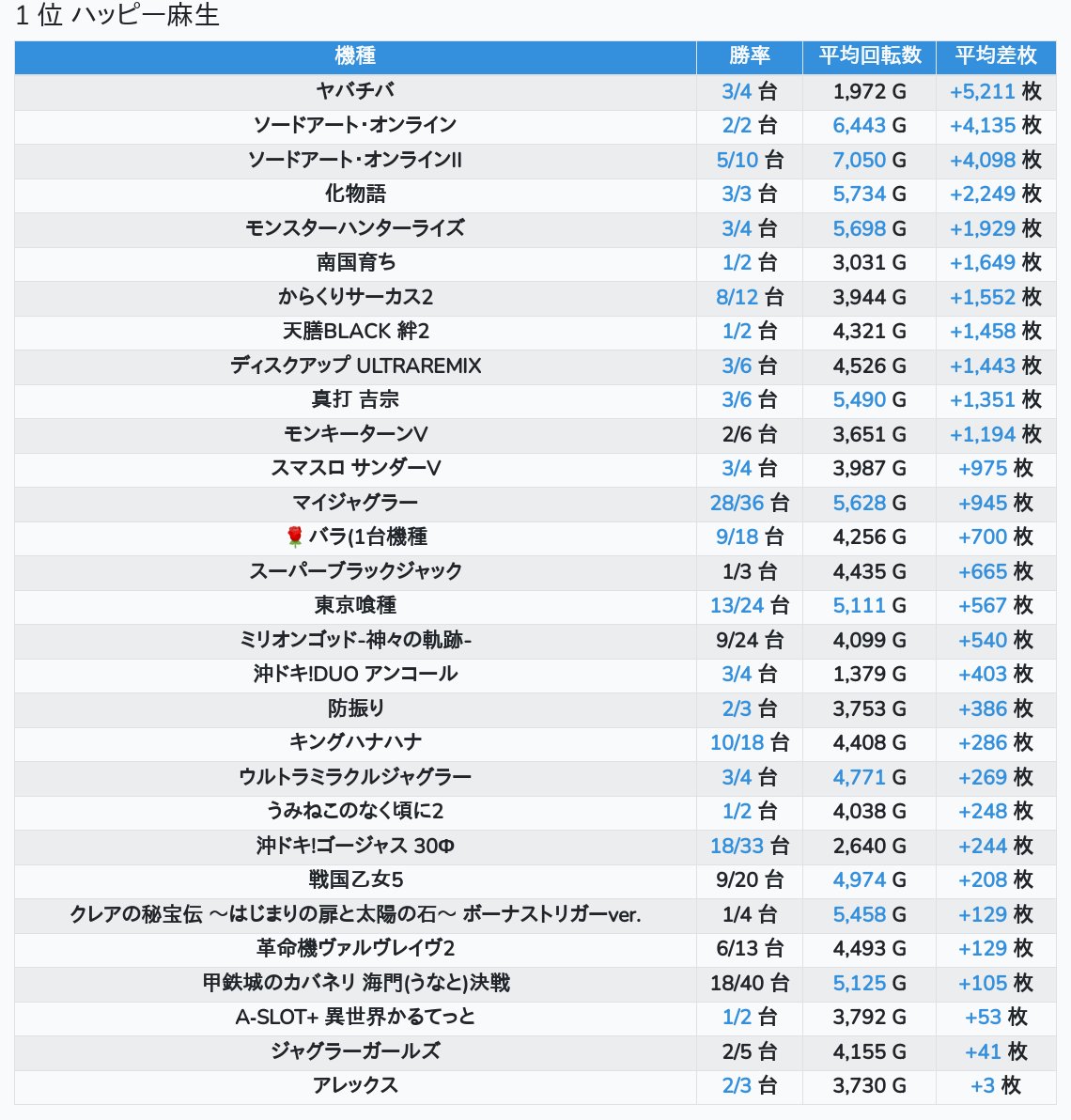Open the 4,974 G link
The height and width of the screenshot is (1120, 1071).
859,880
